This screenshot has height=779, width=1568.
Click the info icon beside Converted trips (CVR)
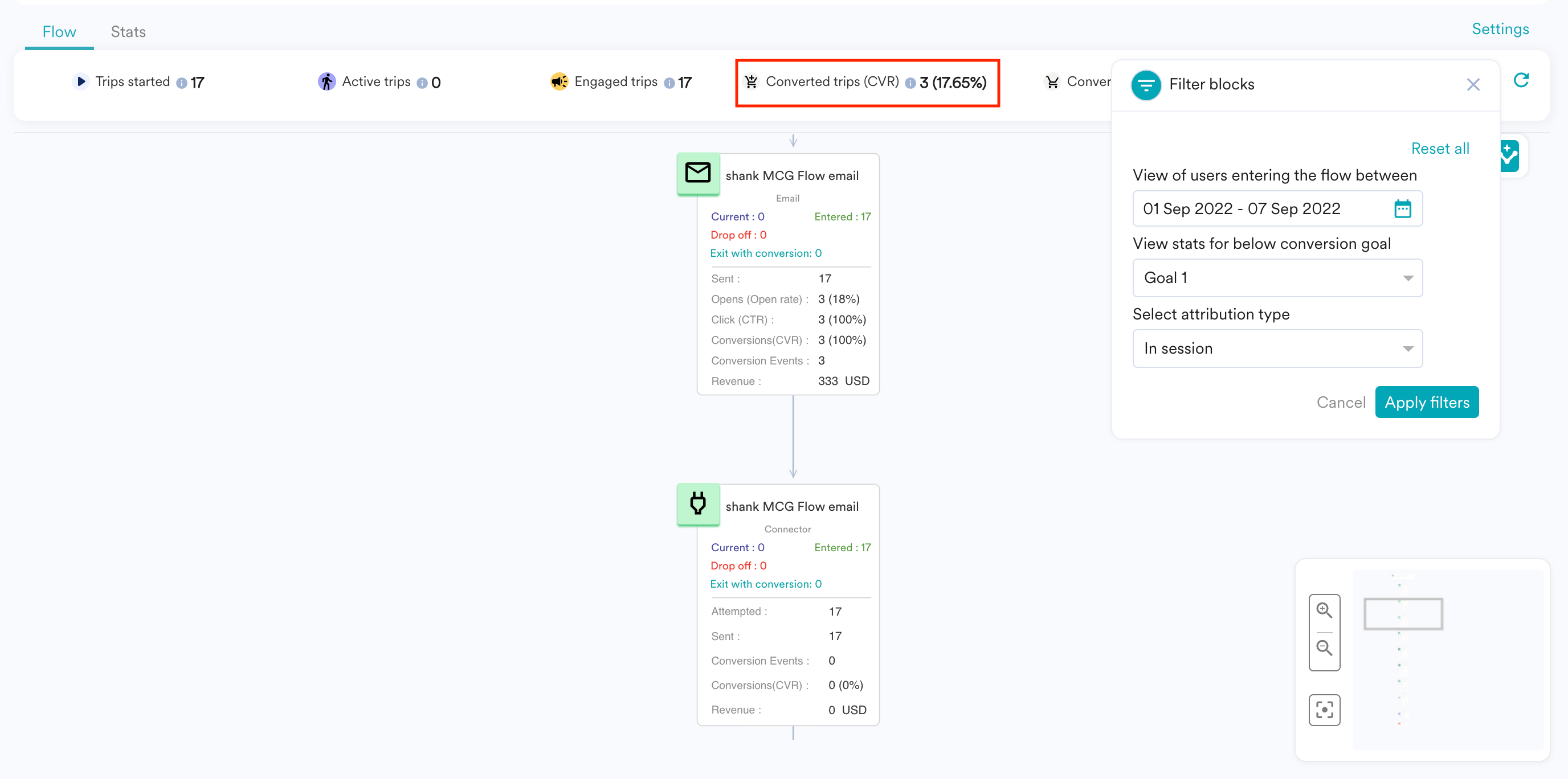(910, 83)
